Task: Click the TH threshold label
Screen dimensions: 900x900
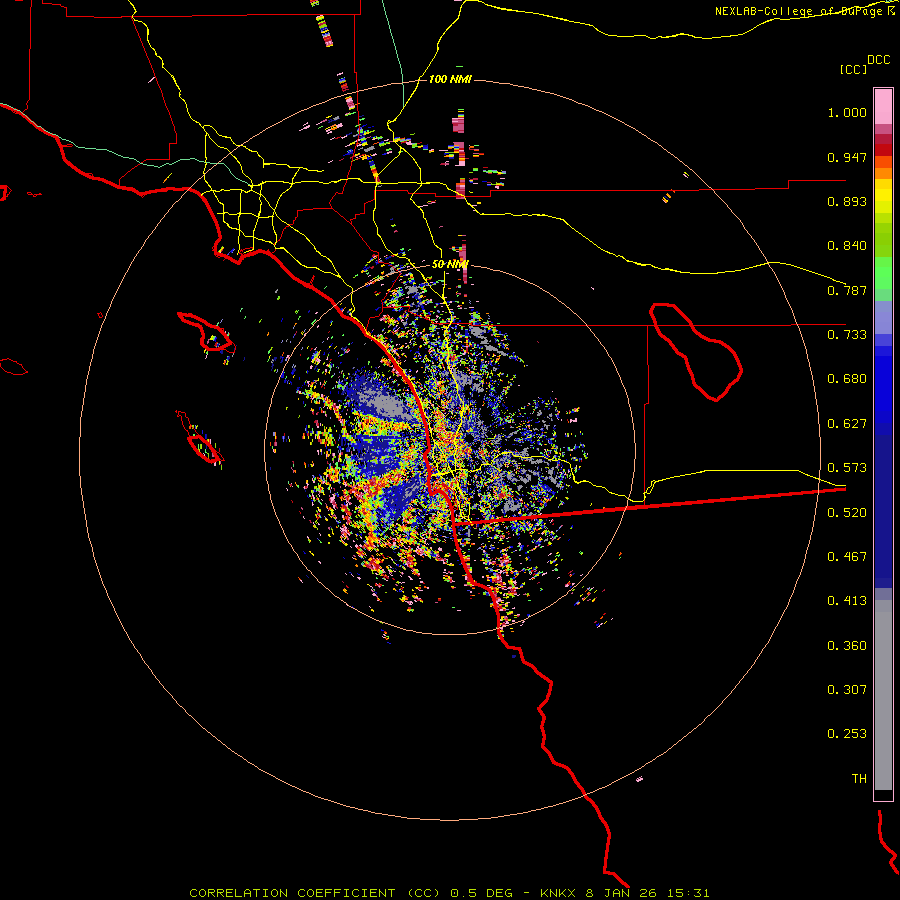Action: pyautogui.click(x=859, y=779)
